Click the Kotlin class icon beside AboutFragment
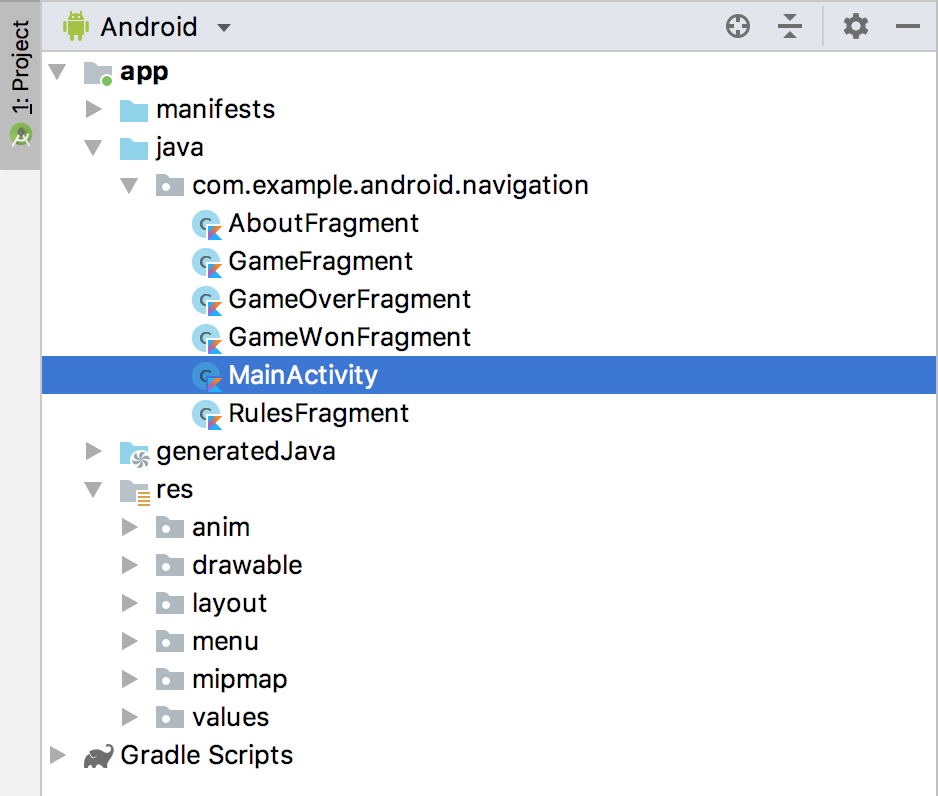 pos(206,224)
